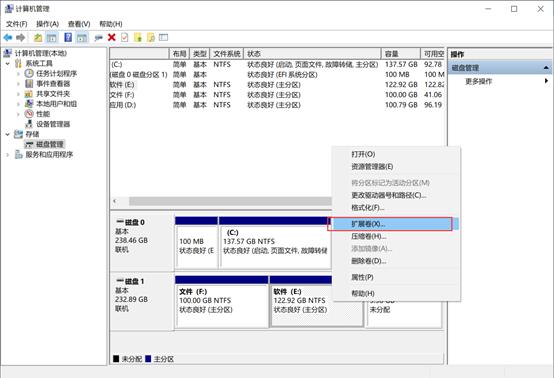The width and height of the screenshot is (554, 378).
Task: Choose 打开(O) from the context menu
Action: (x=396, y=154)
